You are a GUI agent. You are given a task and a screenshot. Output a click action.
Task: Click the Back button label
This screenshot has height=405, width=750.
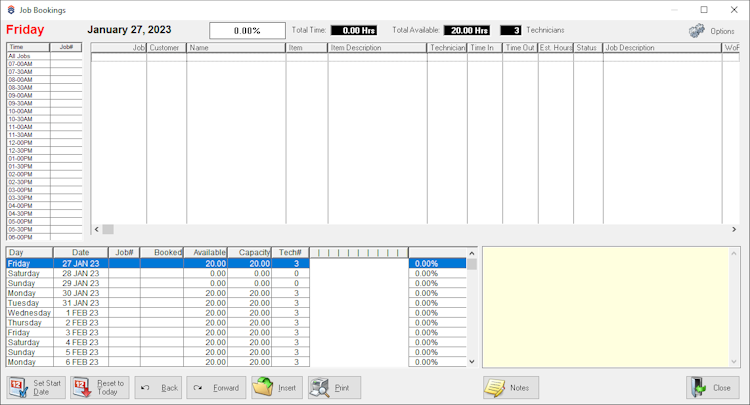169,388
